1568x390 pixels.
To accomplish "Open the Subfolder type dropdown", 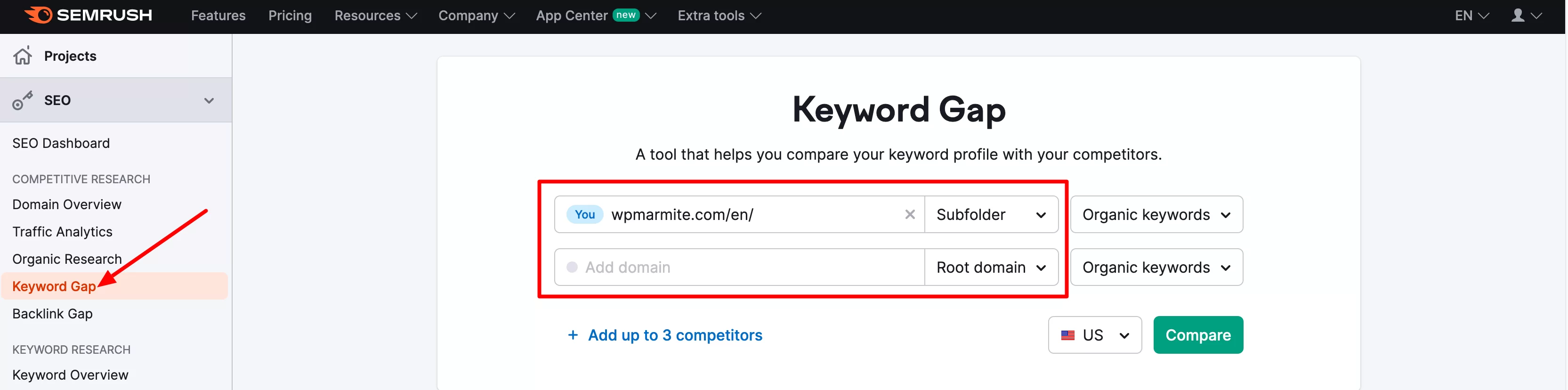I will tap(991, 214).
